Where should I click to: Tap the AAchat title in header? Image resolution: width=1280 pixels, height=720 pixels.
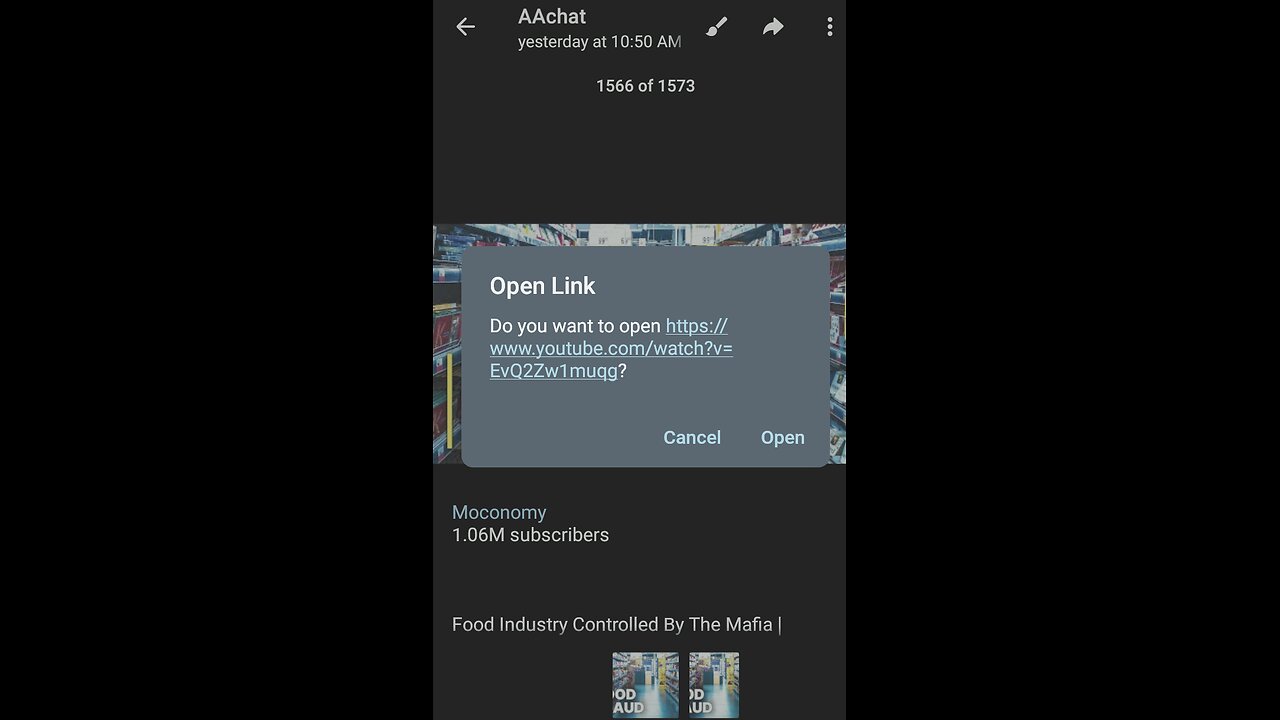(552, 16)
